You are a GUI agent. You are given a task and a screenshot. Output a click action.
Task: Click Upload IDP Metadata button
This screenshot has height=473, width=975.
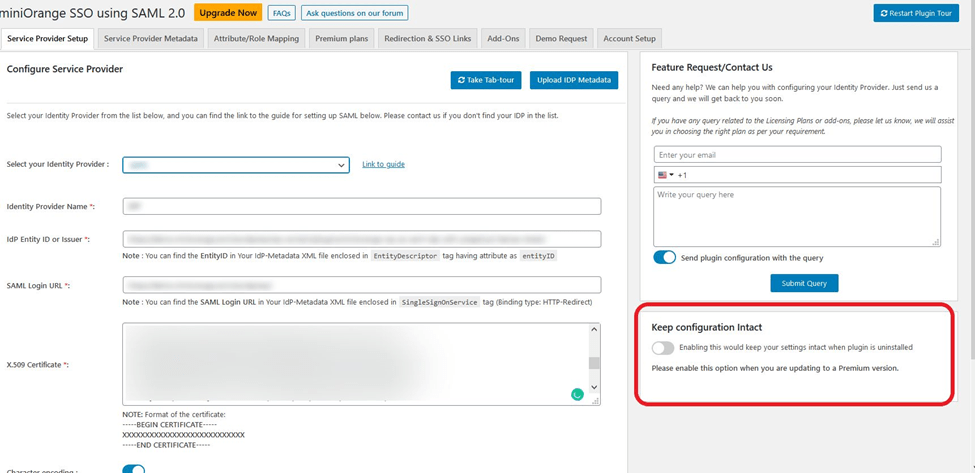(574, 80)
